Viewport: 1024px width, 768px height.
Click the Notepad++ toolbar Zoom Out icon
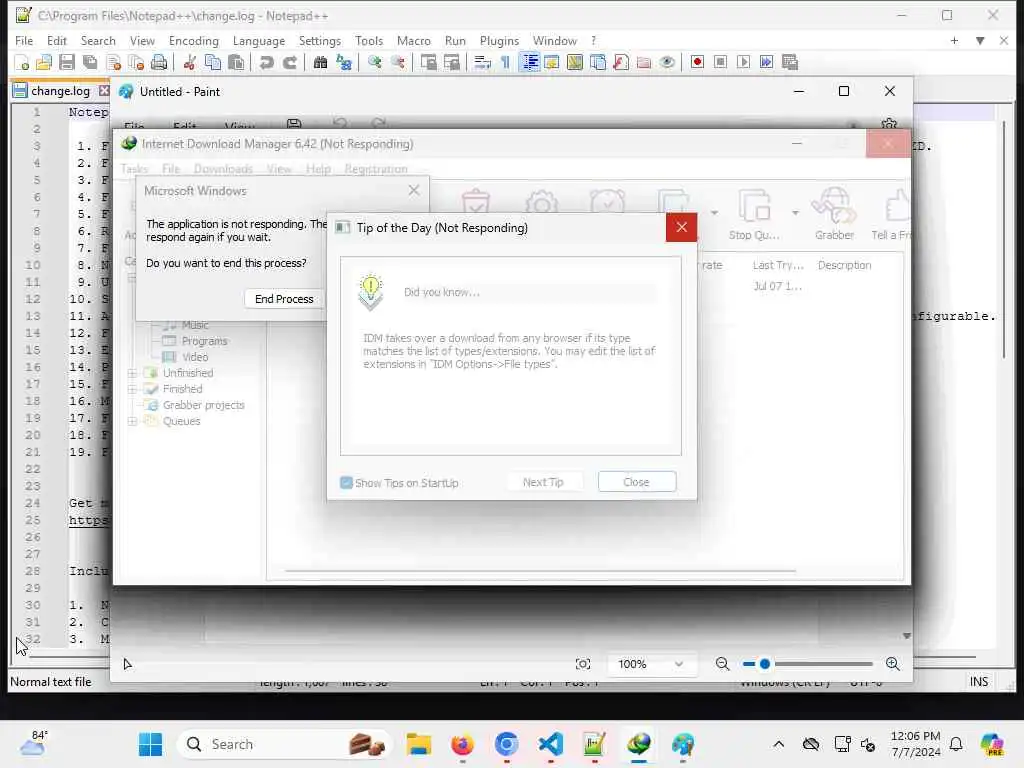coord(398,63)
